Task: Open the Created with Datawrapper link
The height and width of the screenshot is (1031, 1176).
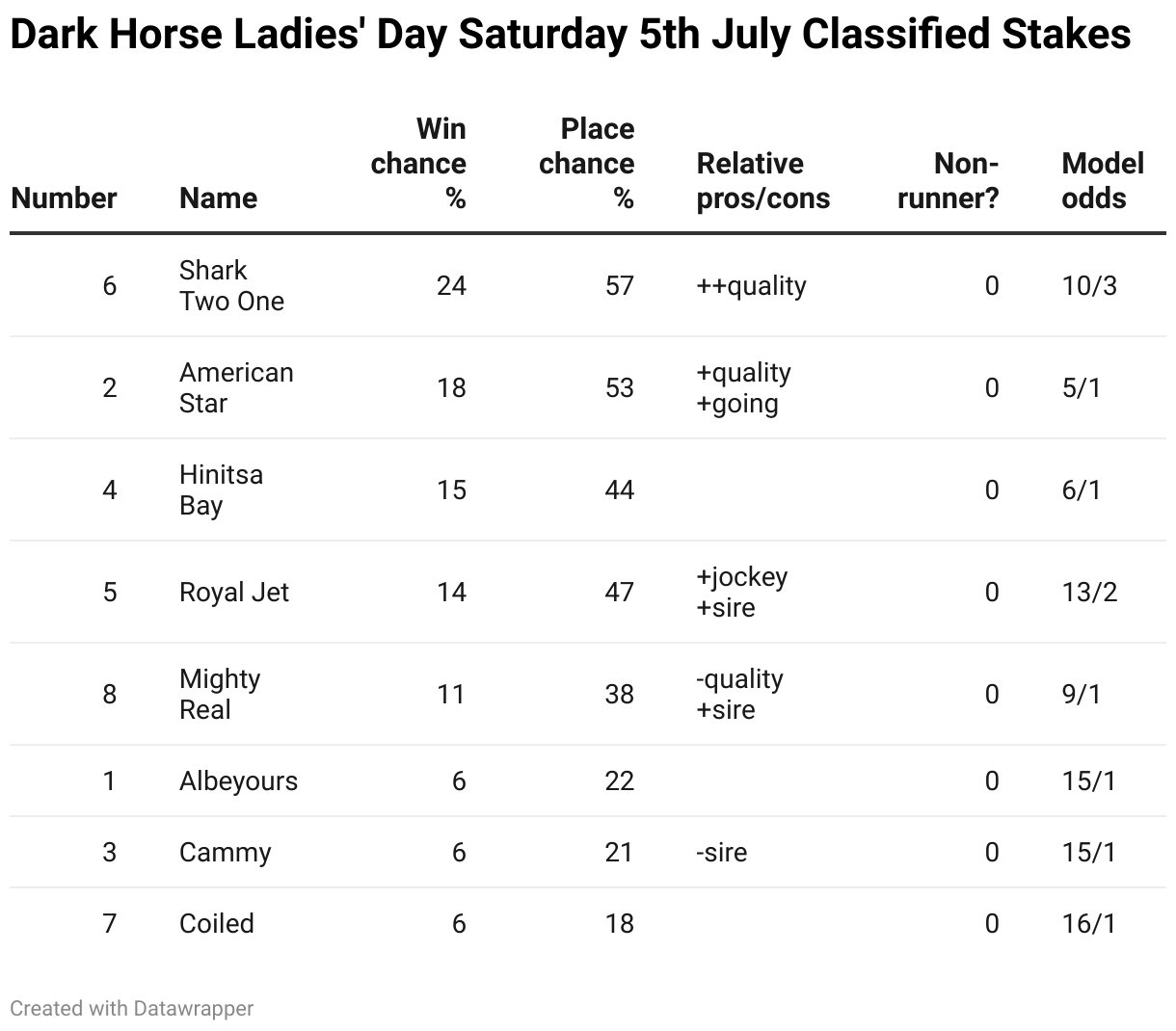Action: pos(132,1008)
